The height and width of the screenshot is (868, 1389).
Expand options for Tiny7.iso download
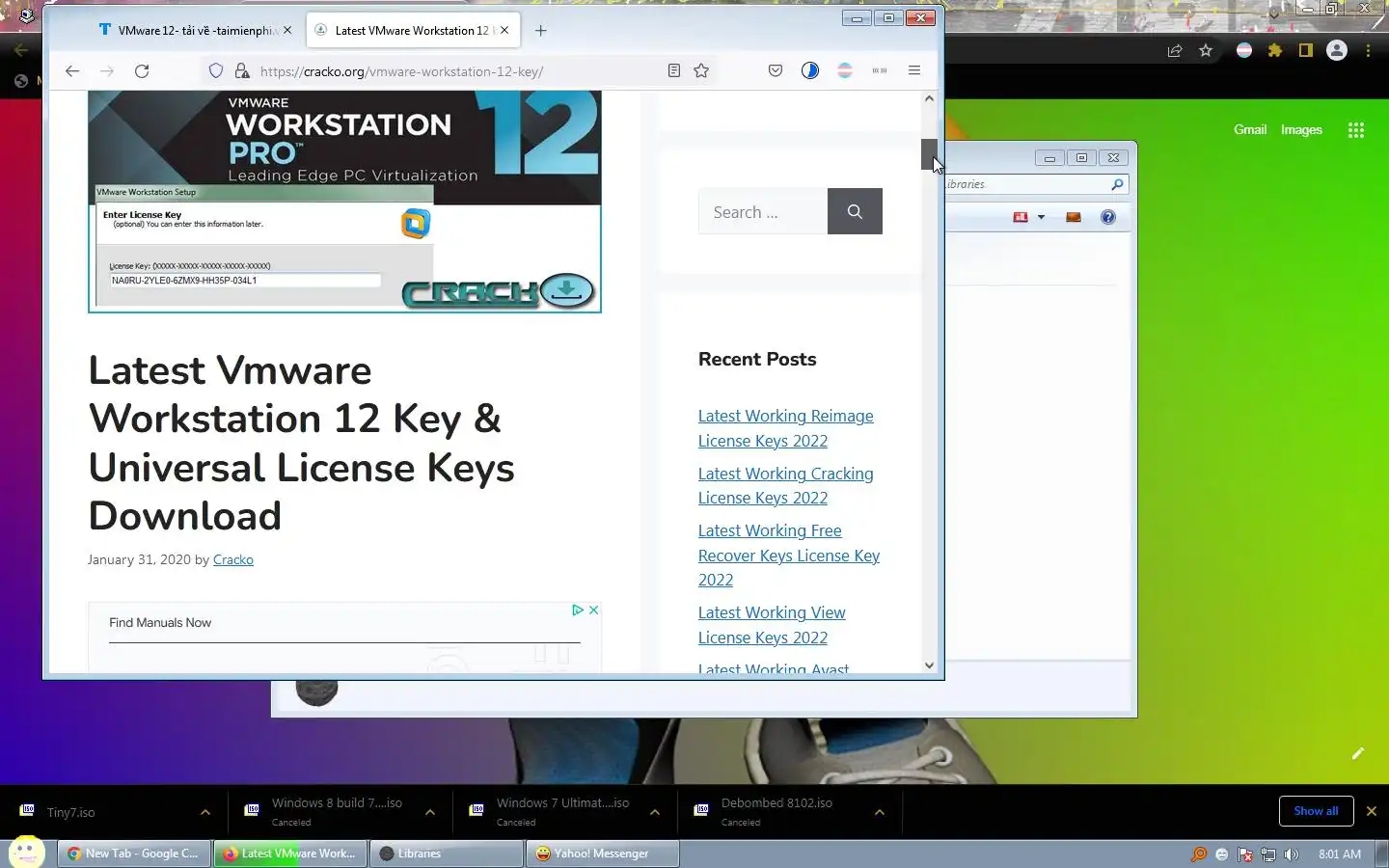click(x=205, y=812)
